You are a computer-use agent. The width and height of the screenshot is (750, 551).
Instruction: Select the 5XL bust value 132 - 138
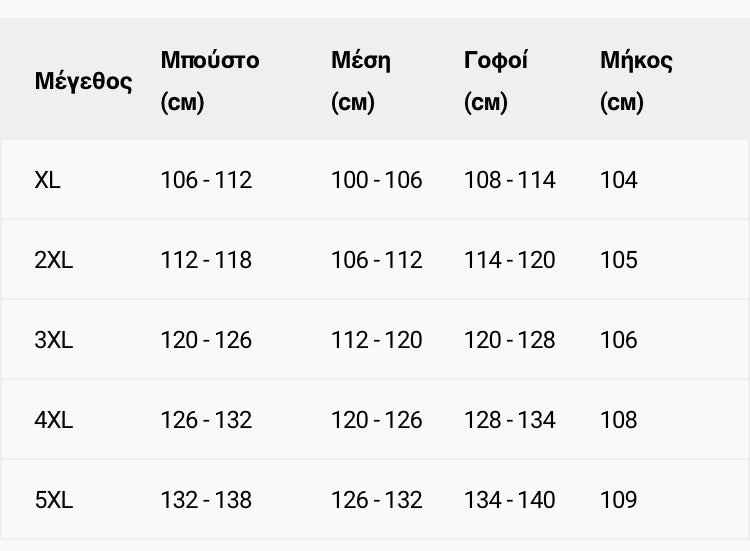(206, 500)
